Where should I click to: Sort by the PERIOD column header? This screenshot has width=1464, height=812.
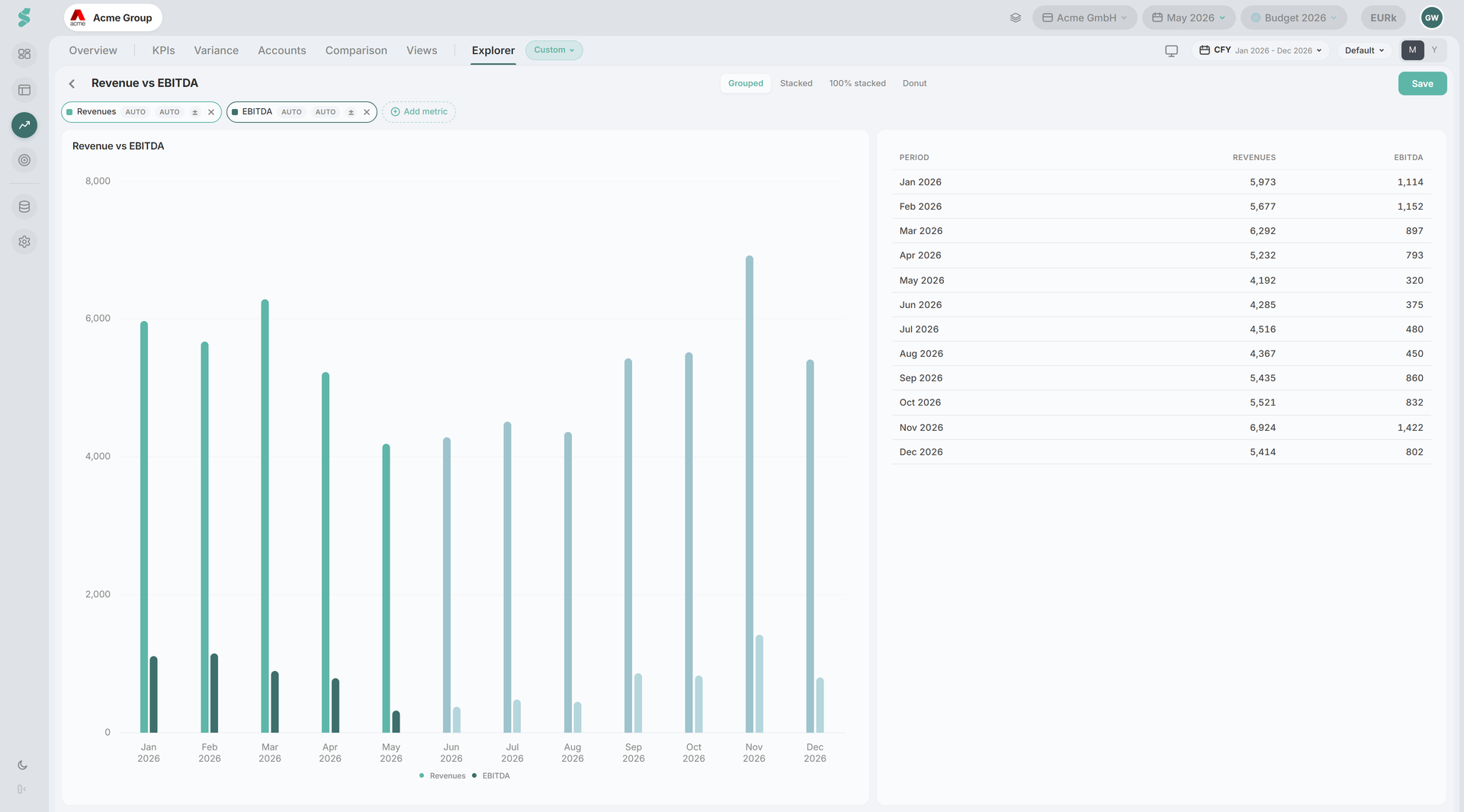[x=914, y=158]
